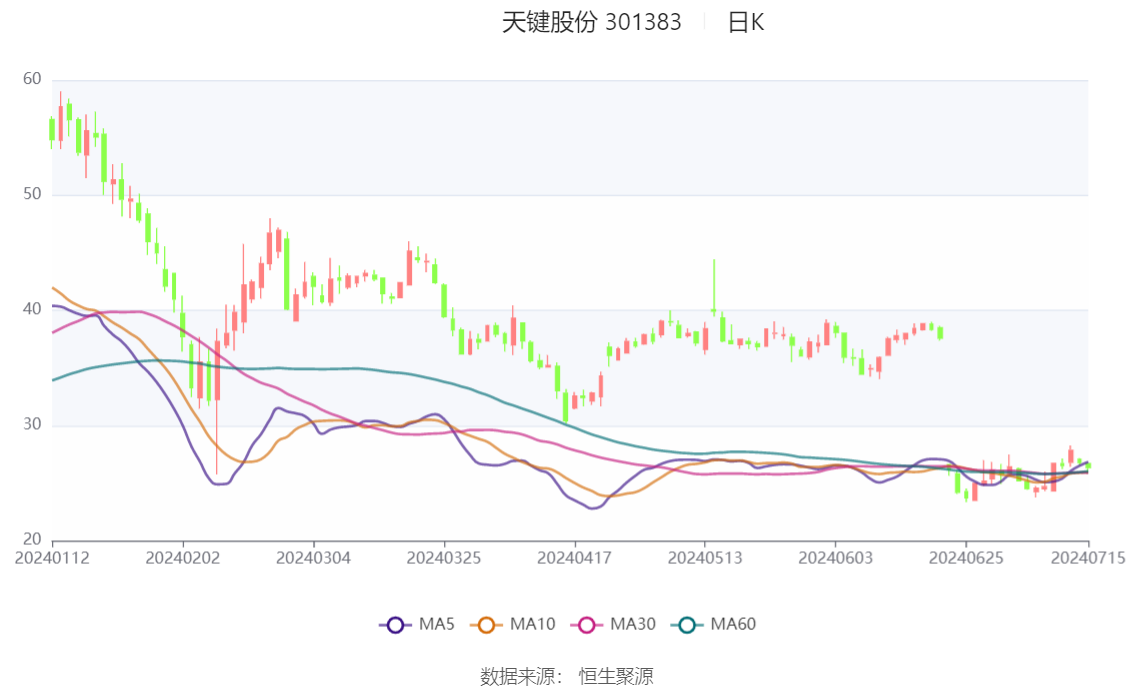1134x689 pixels.
Task: Select the date label 20240202
Action: [183, 558]
